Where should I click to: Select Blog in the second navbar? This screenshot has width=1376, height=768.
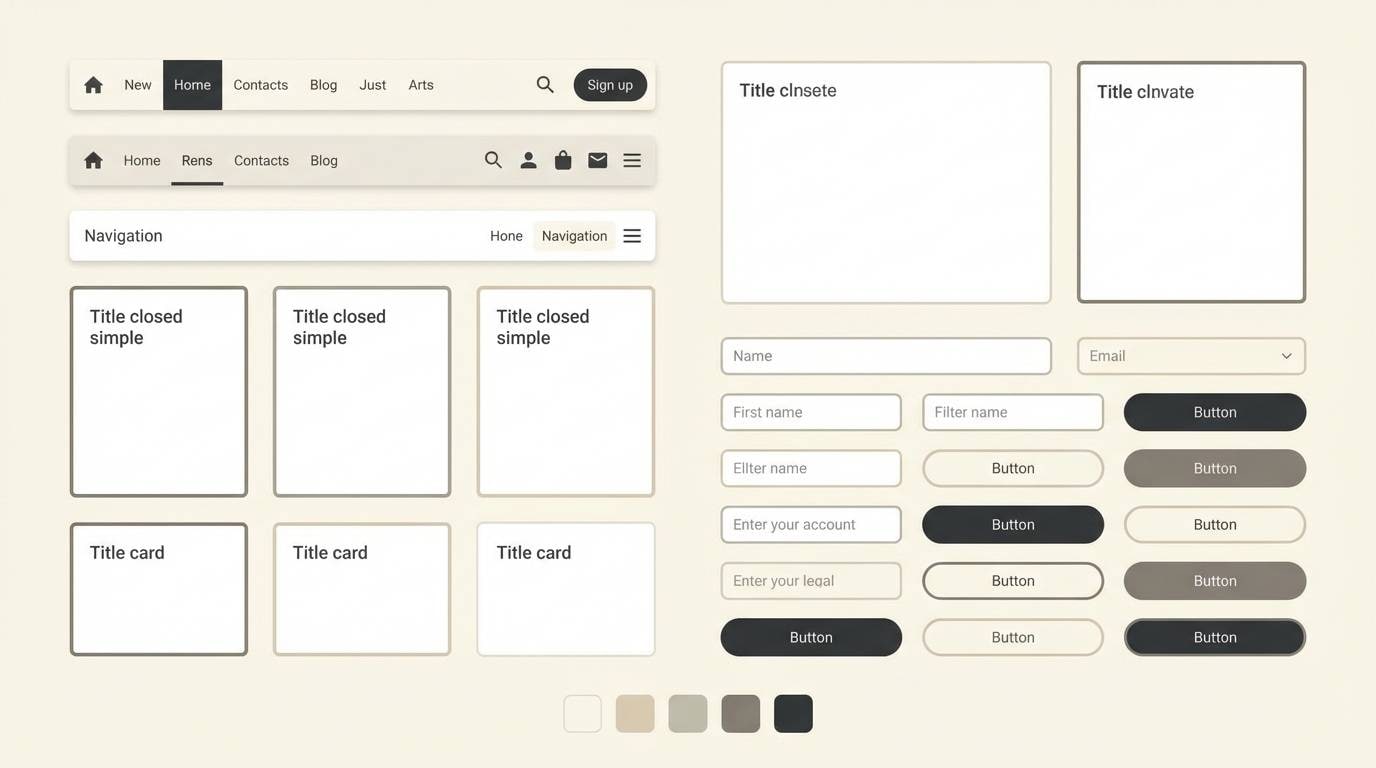(324, 158)
